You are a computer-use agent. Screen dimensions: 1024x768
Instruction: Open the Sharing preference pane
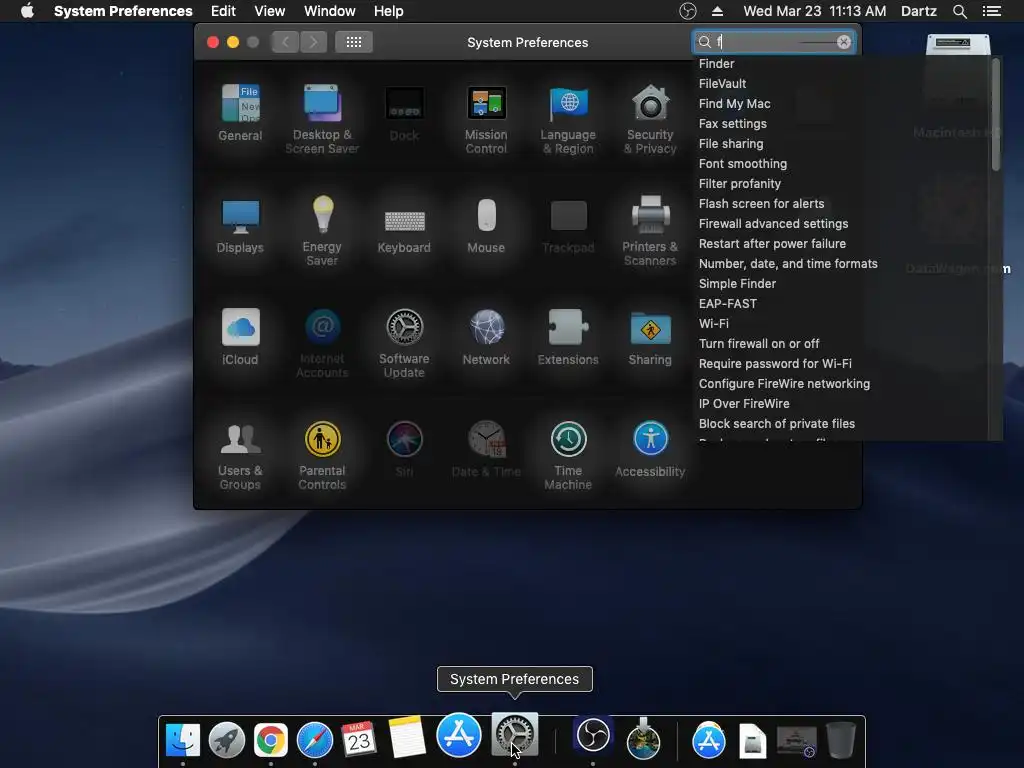tap(650, 337)
